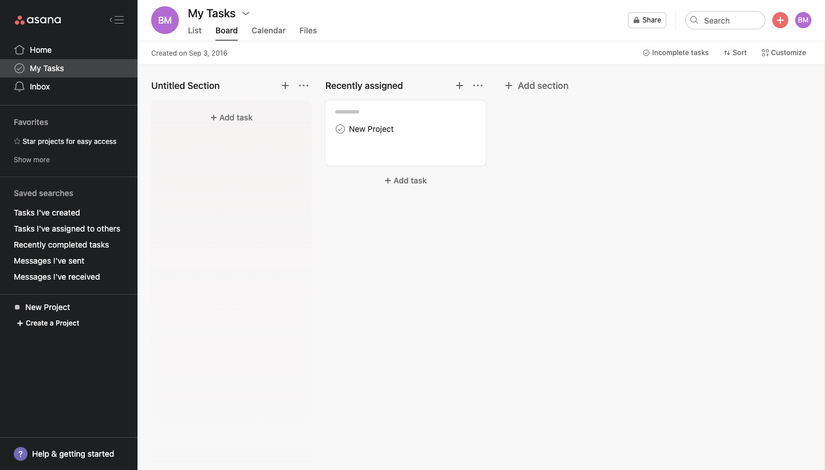Screen dimensions: 825x470
Task: Switch to the List tab
Action: (x=195, y=31)
